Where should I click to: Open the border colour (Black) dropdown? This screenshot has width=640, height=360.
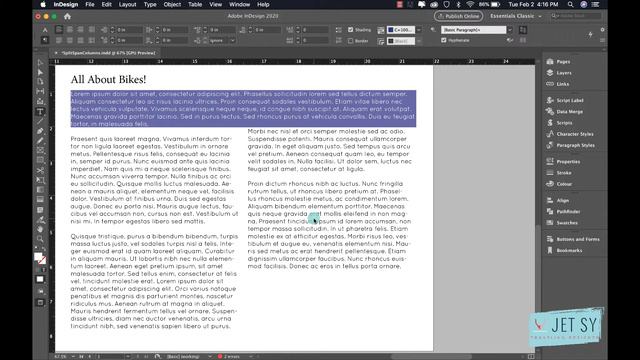(x=419, y=41)
